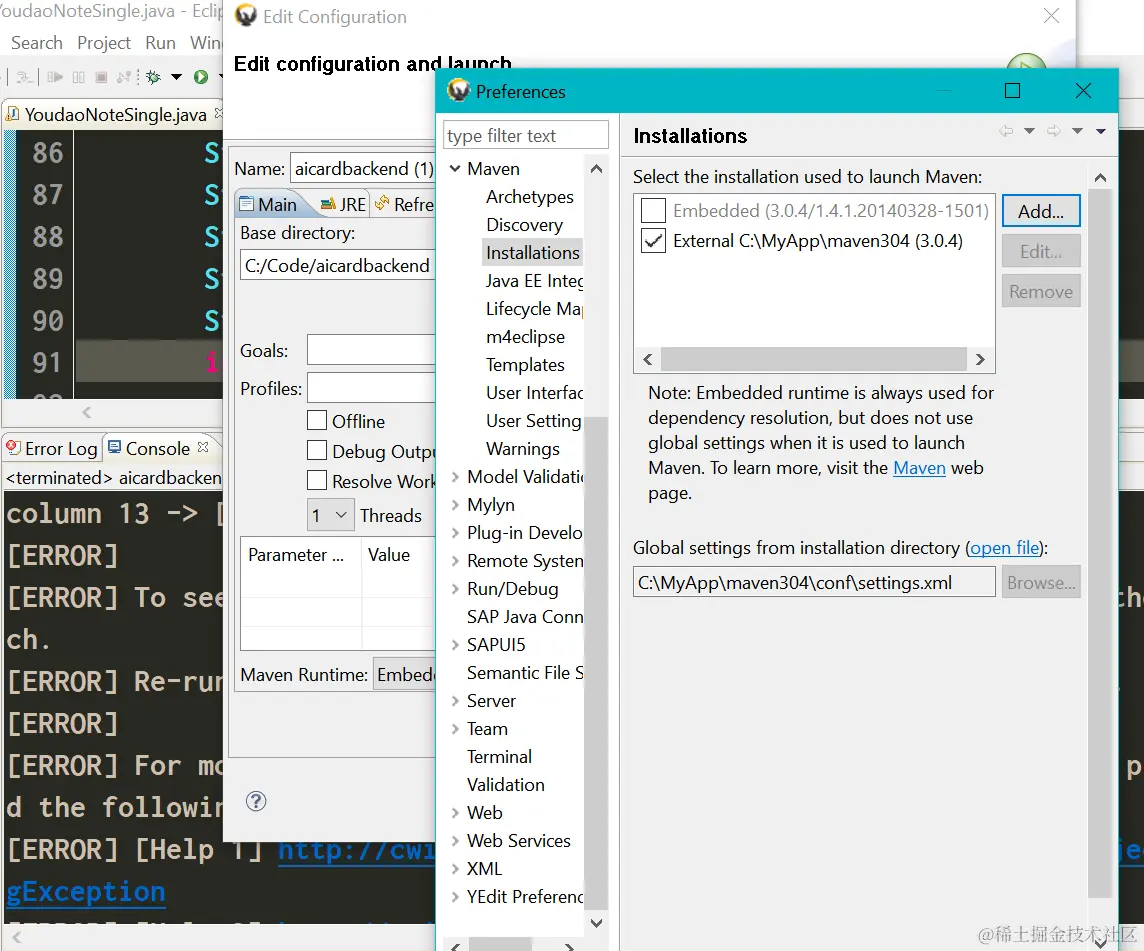Click the Edit Configuration title icon

tap(246, 15)
